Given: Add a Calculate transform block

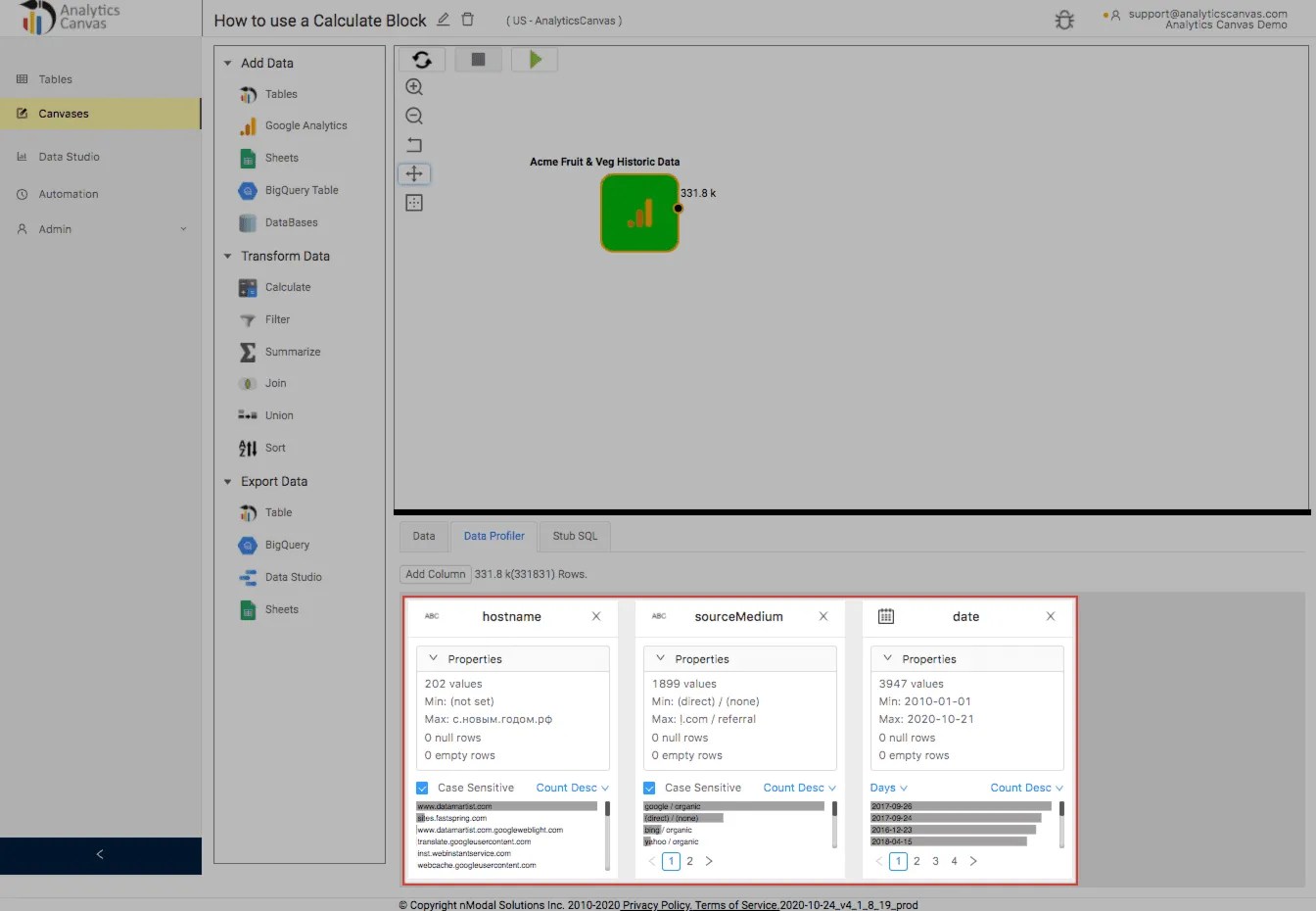Looking at the screenshot, I should [275, 287].
